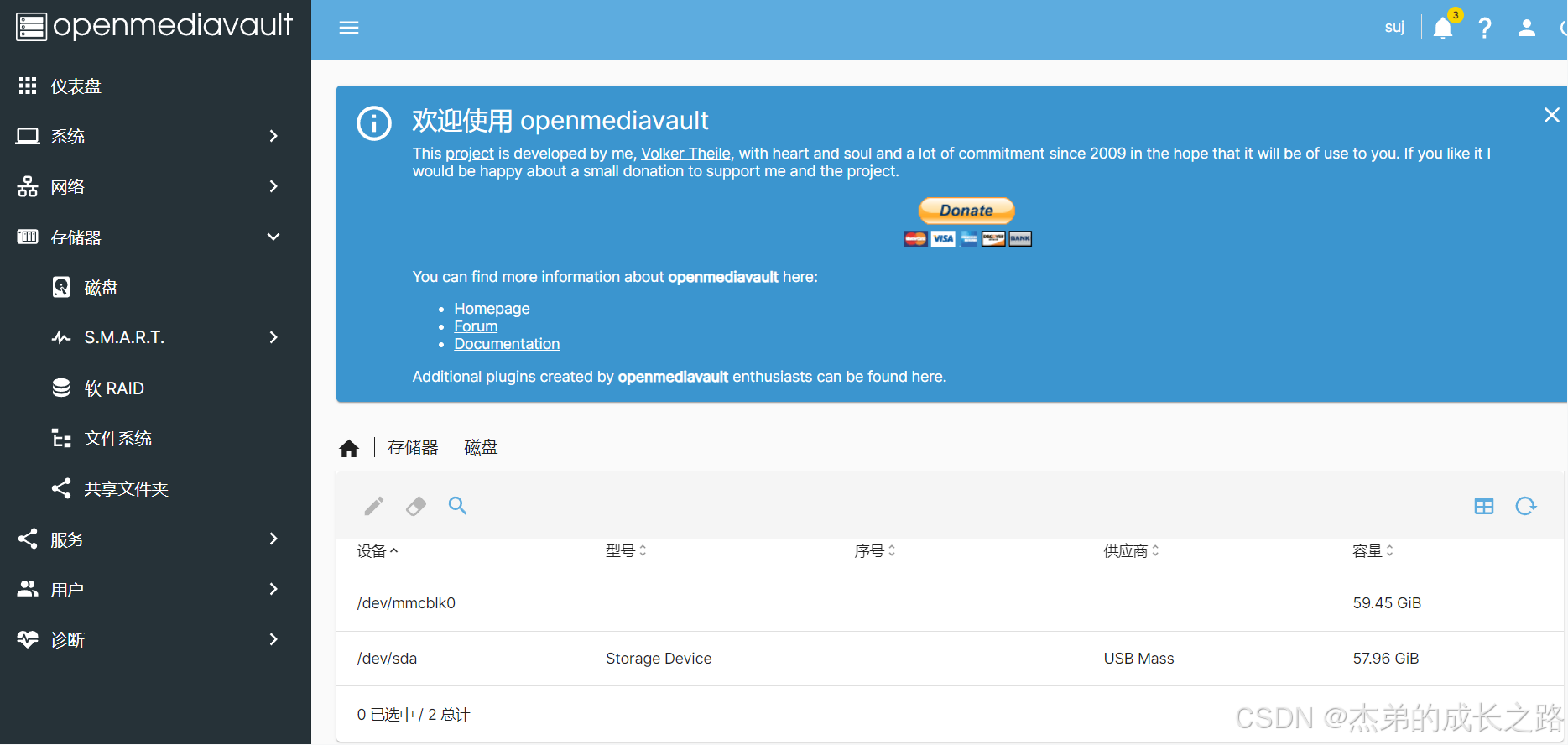Click the 57.96 GiB capacity cell

click(x=1386, y=659)
